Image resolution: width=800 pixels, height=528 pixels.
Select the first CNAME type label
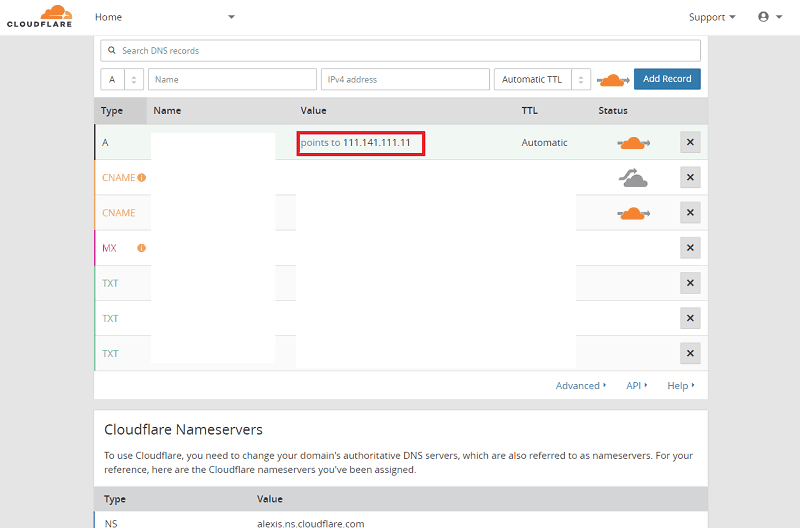point(118,178)
